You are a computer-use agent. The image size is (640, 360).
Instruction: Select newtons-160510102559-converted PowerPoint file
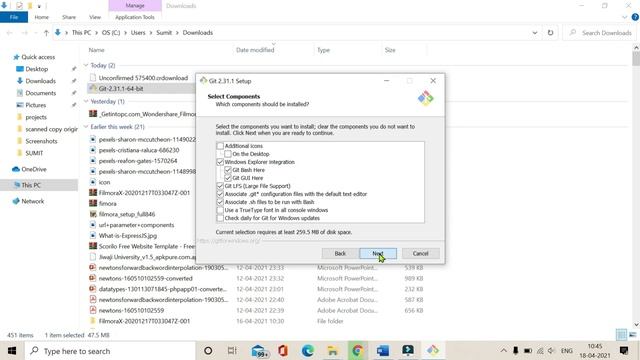pos(145,278)
